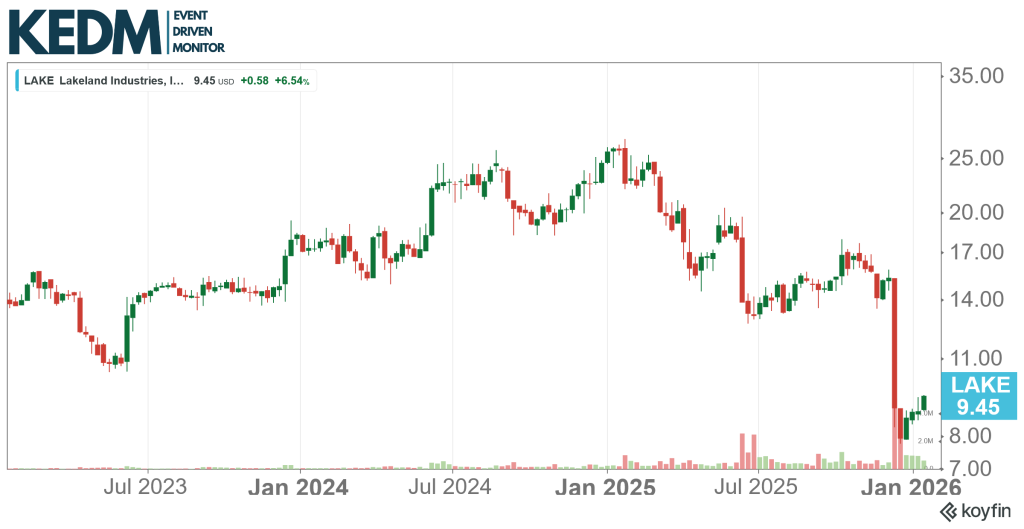Image resolution: width=1024 pixels, height=529 pixels.
Task: Click the Jul 2025 date label
Action: coord(758,488)
